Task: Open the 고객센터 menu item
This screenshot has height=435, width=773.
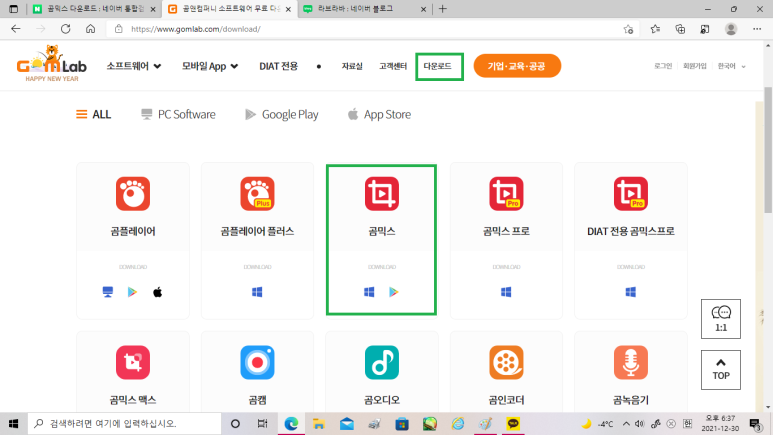Action: pyautogui.click(x=393, y=66)
